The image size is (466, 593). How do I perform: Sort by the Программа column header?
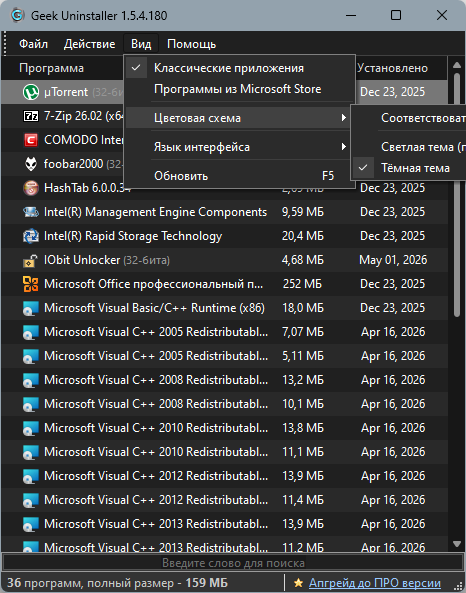click(x=51, y=68)
